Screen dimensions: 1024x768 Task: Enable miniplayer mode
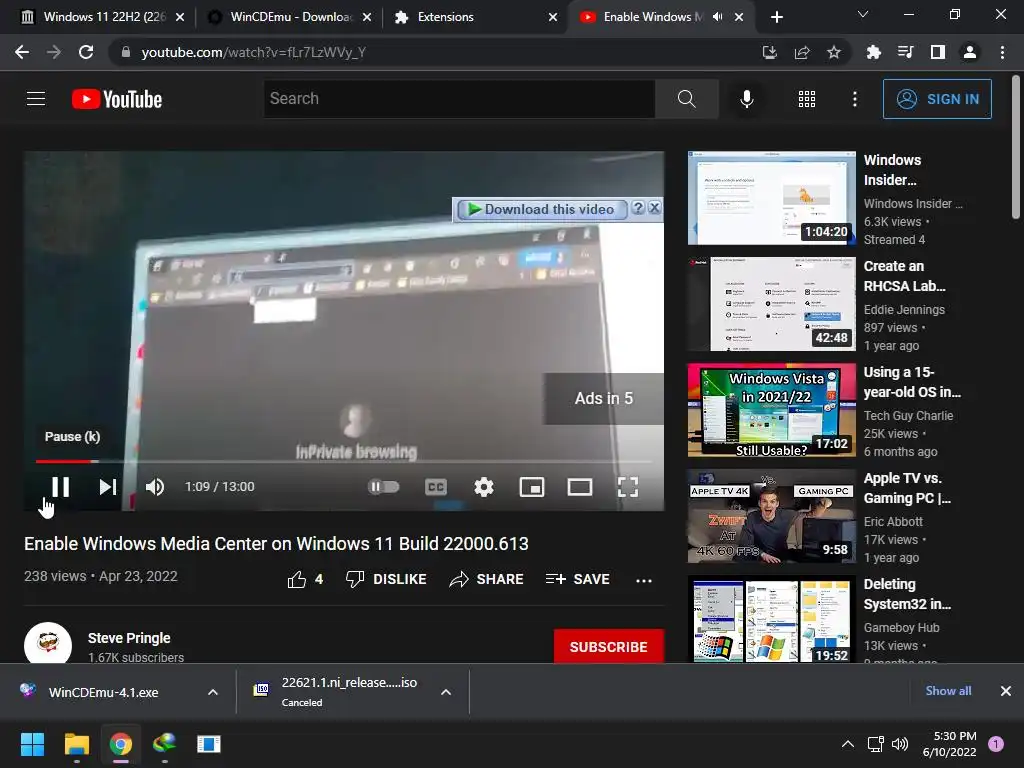coord(532,487)
